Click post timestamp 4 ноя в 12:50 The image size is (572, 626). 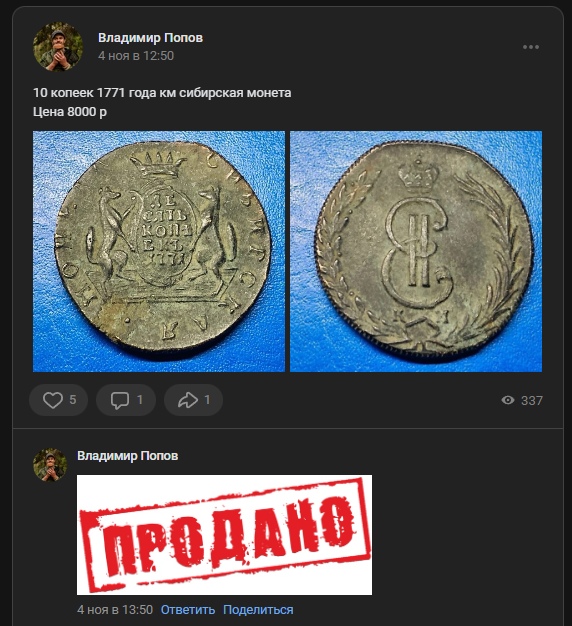[136, 55]
